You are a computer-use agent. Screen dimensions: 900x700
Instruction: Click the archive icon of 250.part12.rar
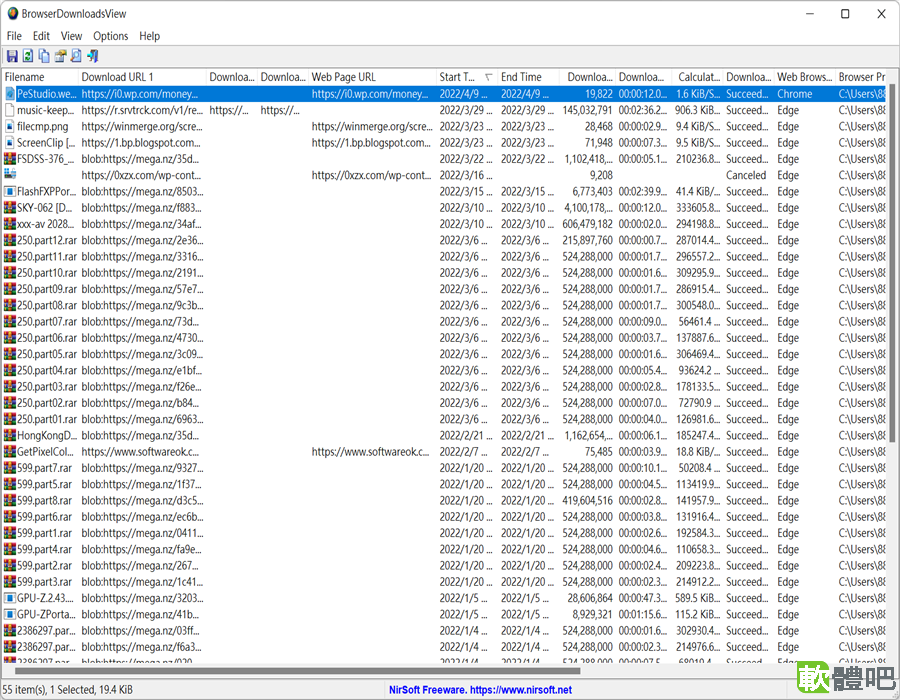[10, 240]
